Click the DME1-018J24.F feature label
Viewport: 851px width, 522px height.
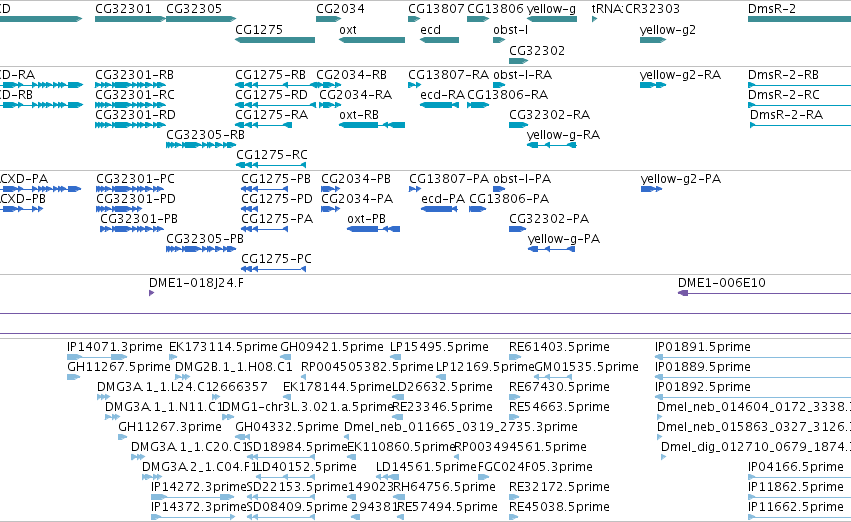click(x=196, y=283)
